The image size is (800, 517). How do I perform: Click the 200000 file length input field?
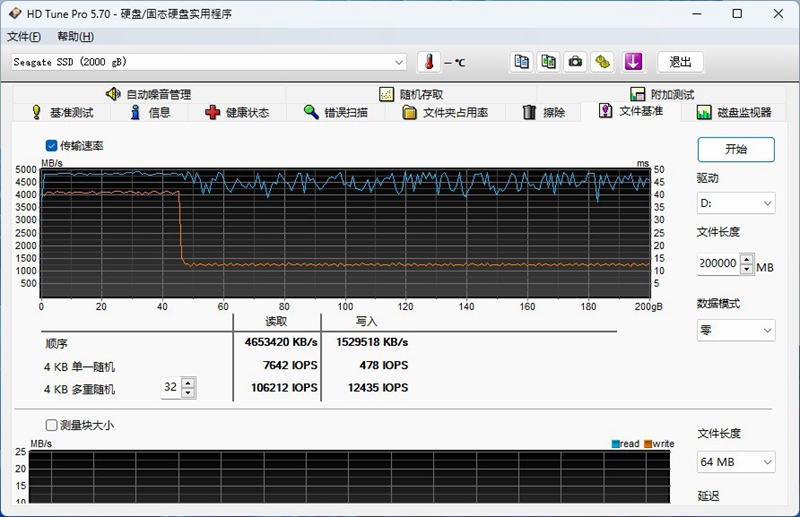coord(718,265)
